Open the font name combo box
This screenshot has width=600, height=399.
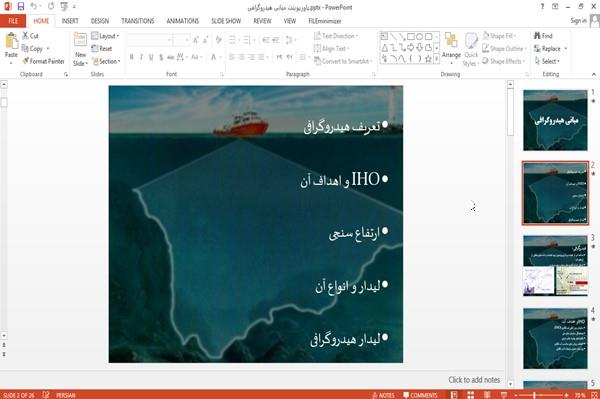(x=150, y=40)
